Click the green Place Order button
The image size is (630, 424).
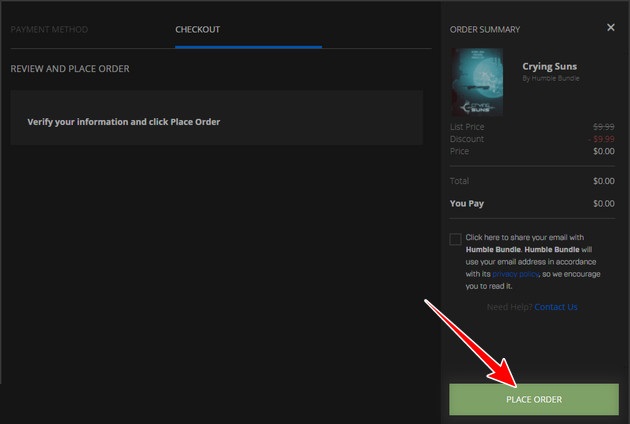[x=534, y=399]
